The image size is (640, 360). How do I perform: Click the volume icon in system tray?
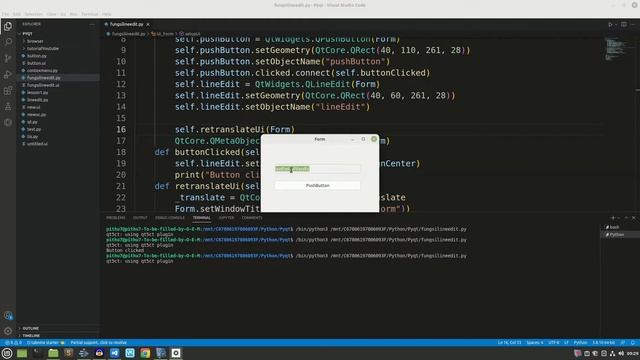pos(621,353)
